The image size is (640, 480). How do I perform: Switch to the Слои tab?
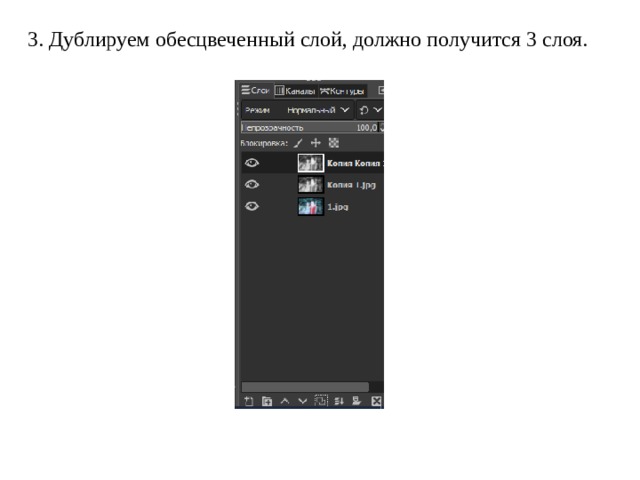pos(256,90)
